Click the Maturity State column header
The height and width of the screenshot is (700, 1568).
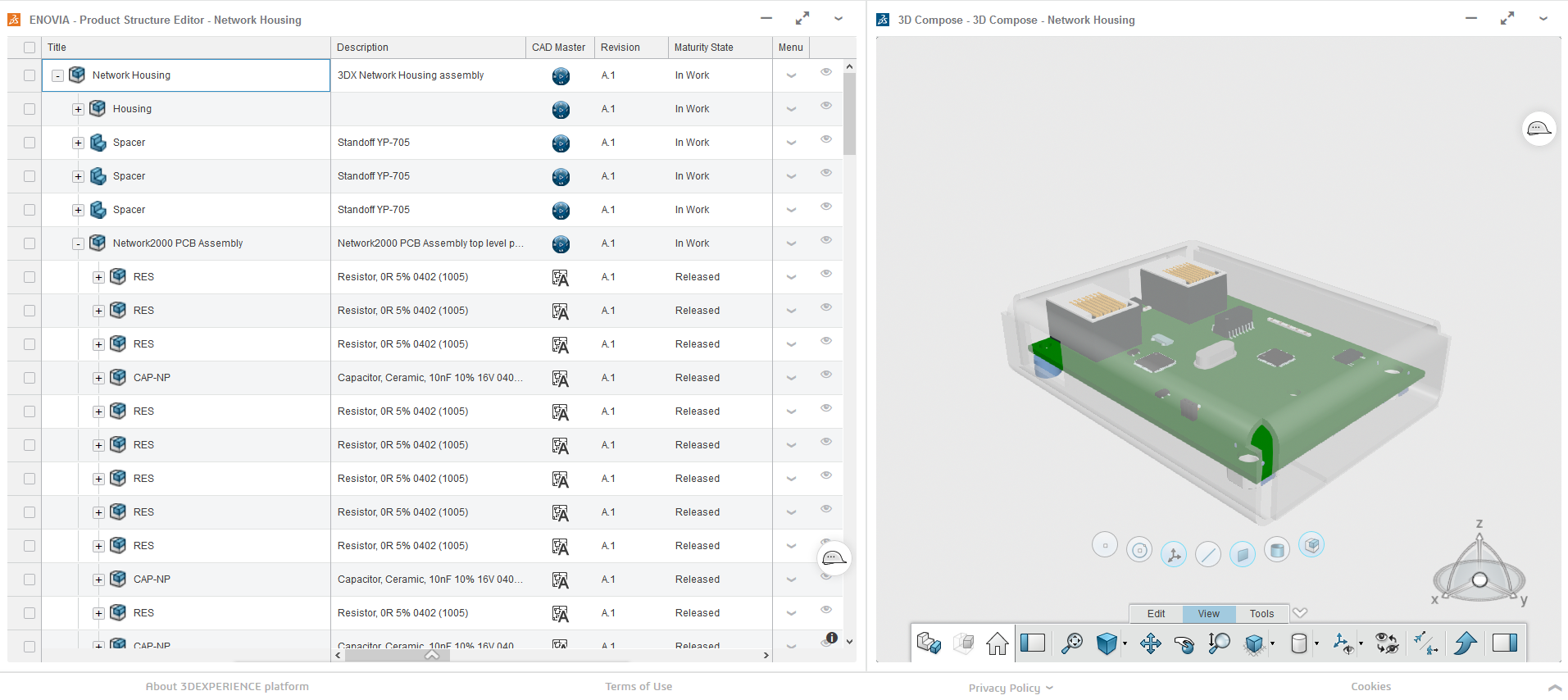(x=703, y=48)
